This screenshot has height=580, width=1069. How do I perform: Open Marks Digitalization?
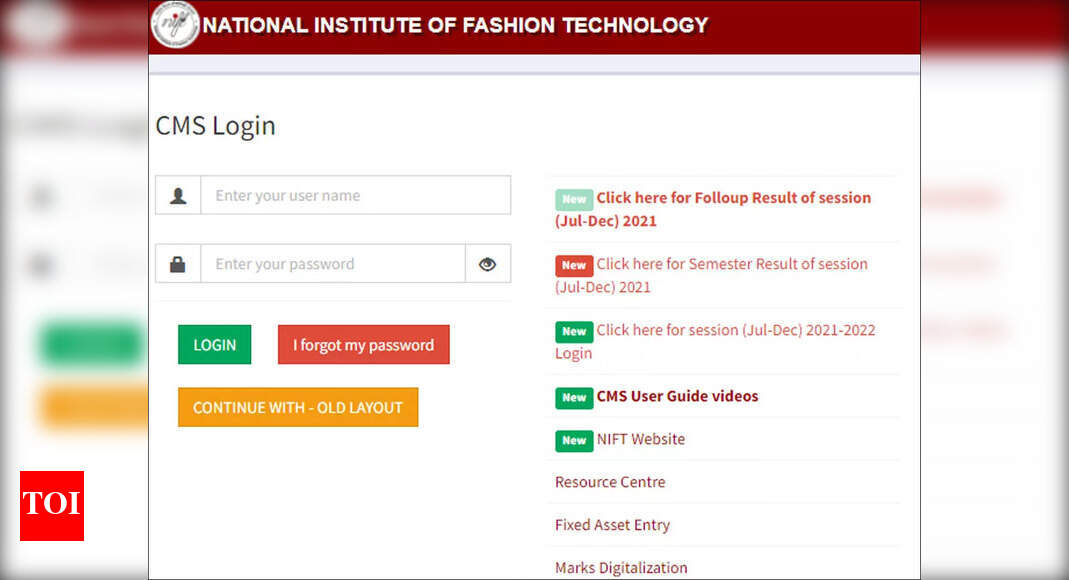[x=620, y=567]
